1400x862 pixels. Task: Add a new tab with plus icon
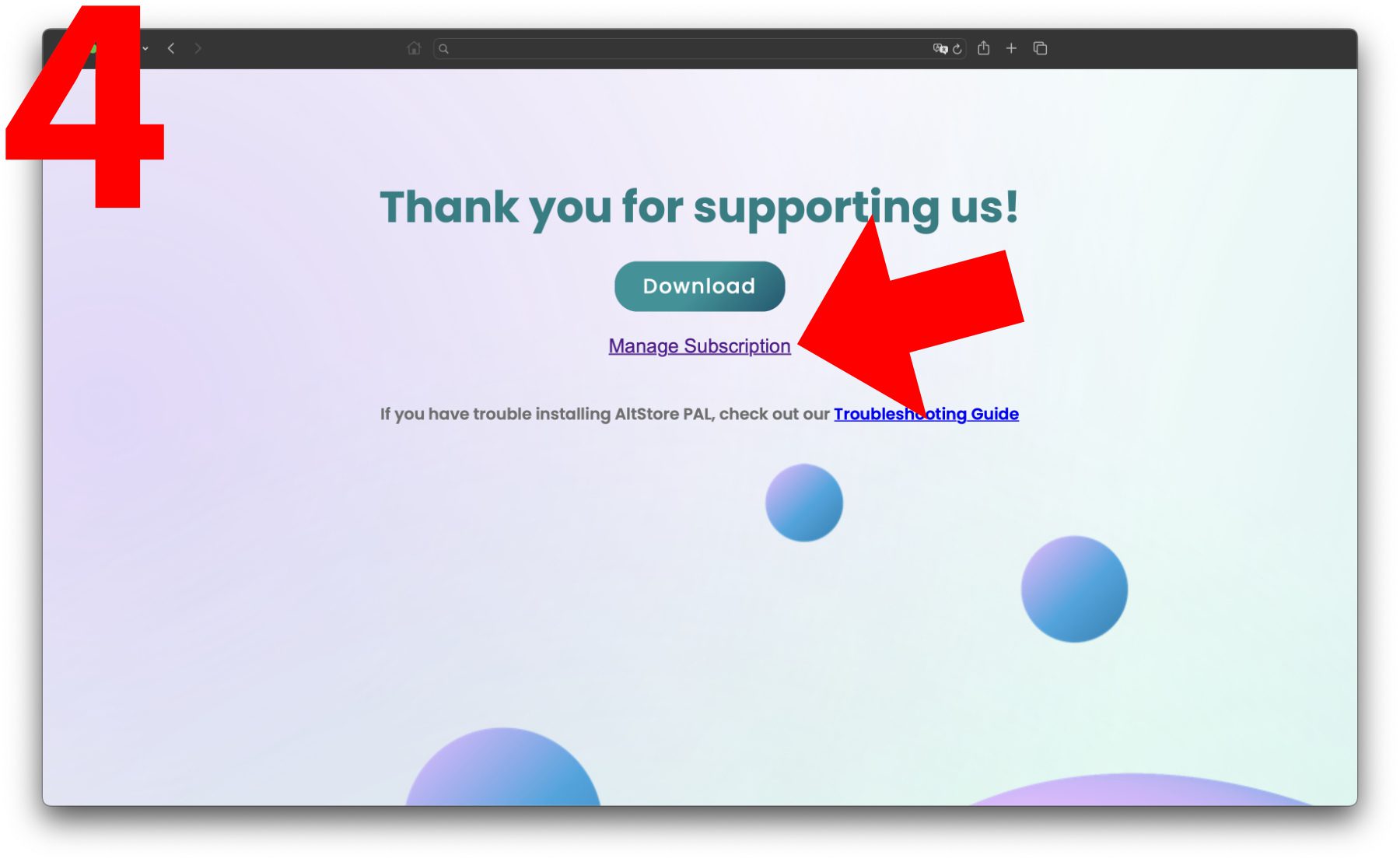coord(1011,48)
